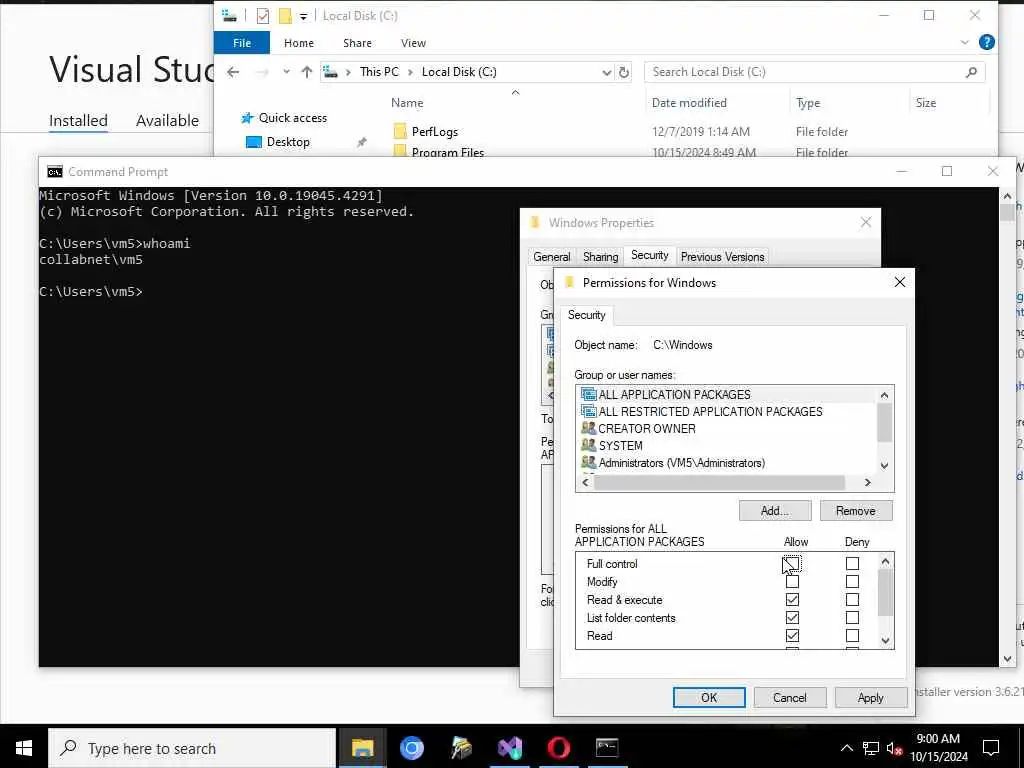Uncheck Allow for Read & execute
Screen dimensions: 1024x768
point(792,600)
